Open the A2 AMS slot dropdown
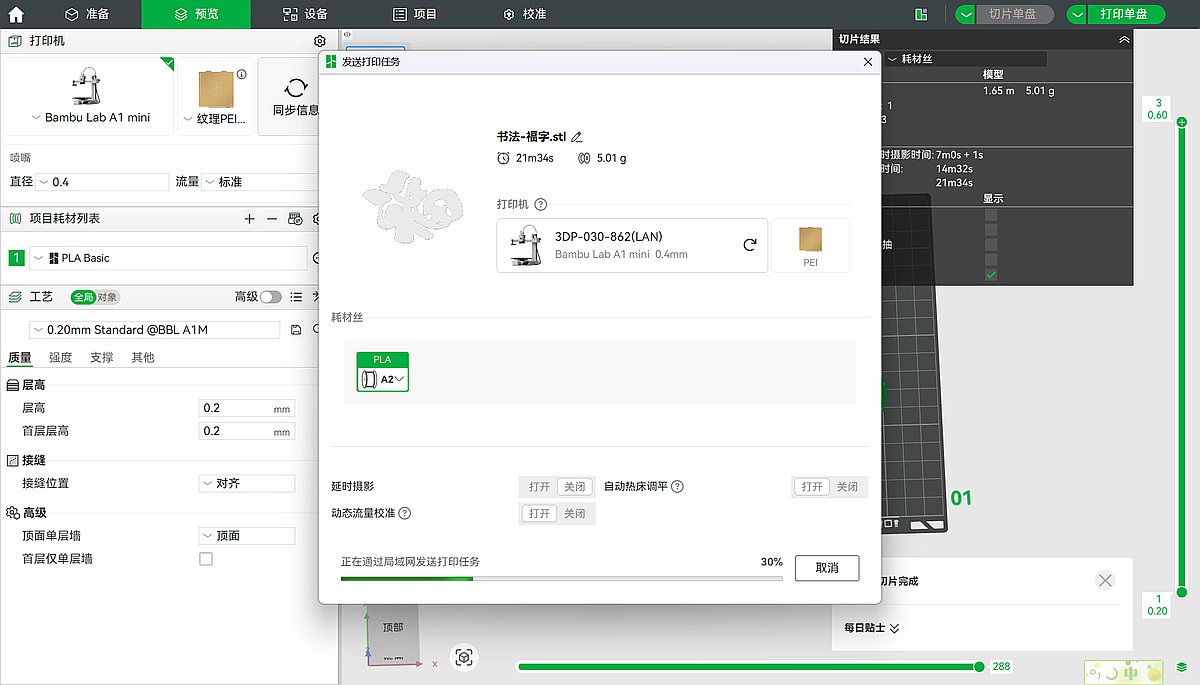 (383, 379)
